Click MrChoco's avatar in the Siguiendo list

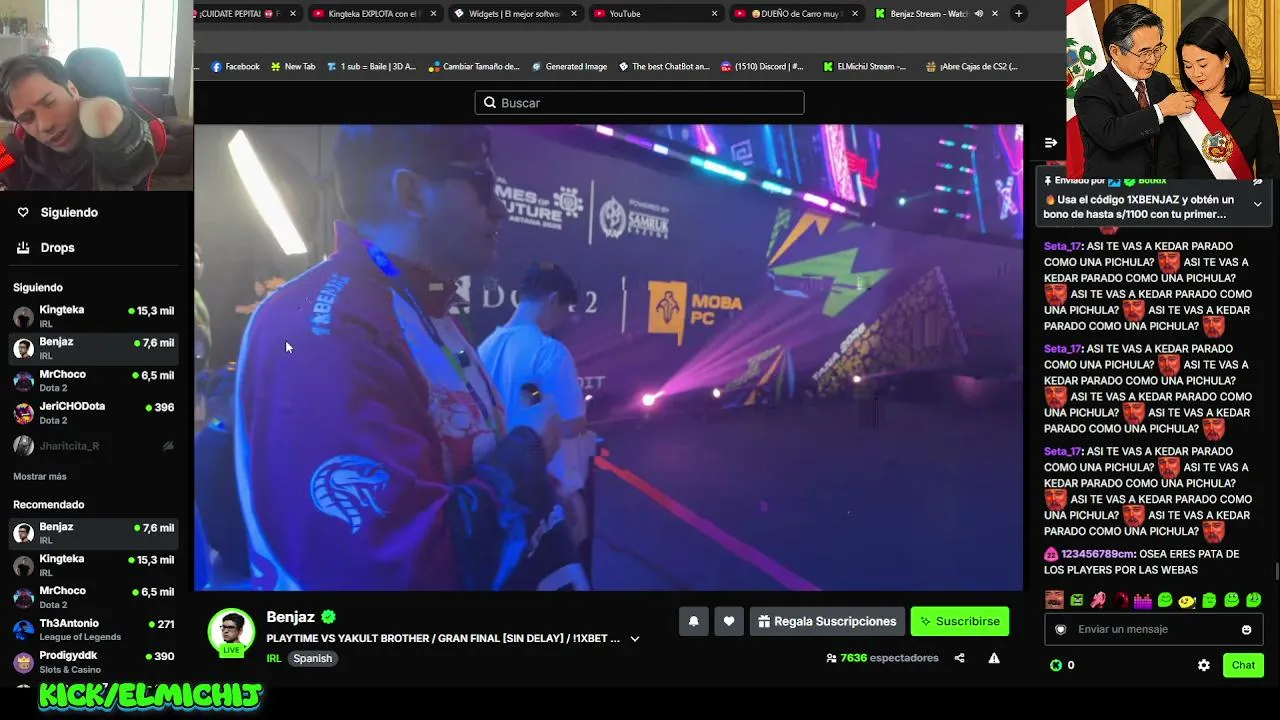pyautogui.click(x=23, y=381)
